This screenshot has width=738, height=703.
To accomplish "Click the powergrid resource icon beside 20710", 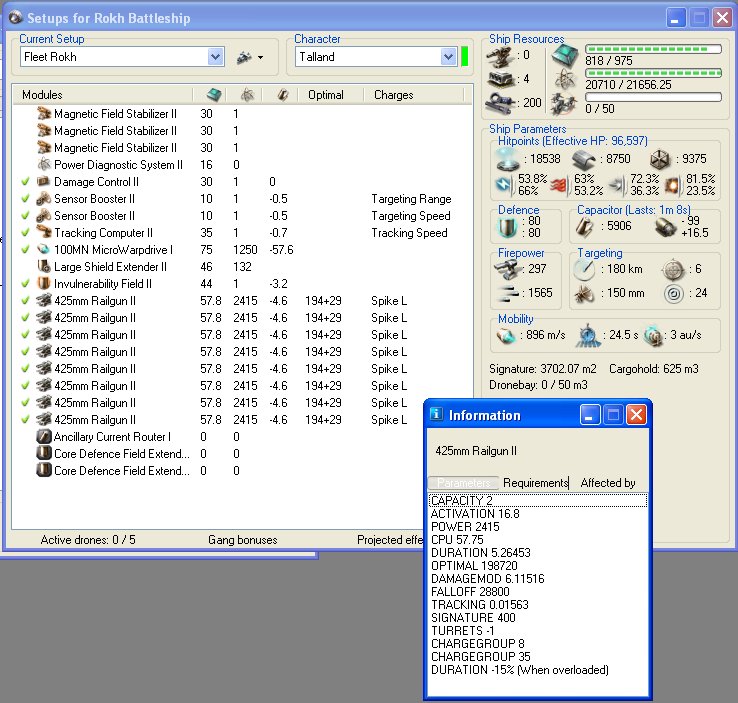I will point(564,80).
